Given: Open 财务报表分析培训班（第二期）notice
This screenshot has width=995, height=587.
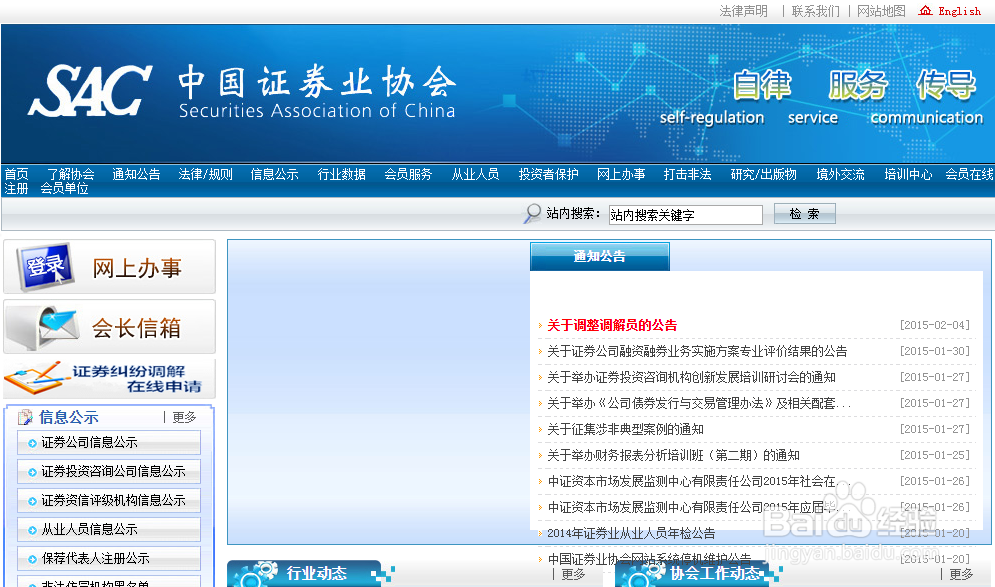Looking at the screenshot, I should 673,456.
